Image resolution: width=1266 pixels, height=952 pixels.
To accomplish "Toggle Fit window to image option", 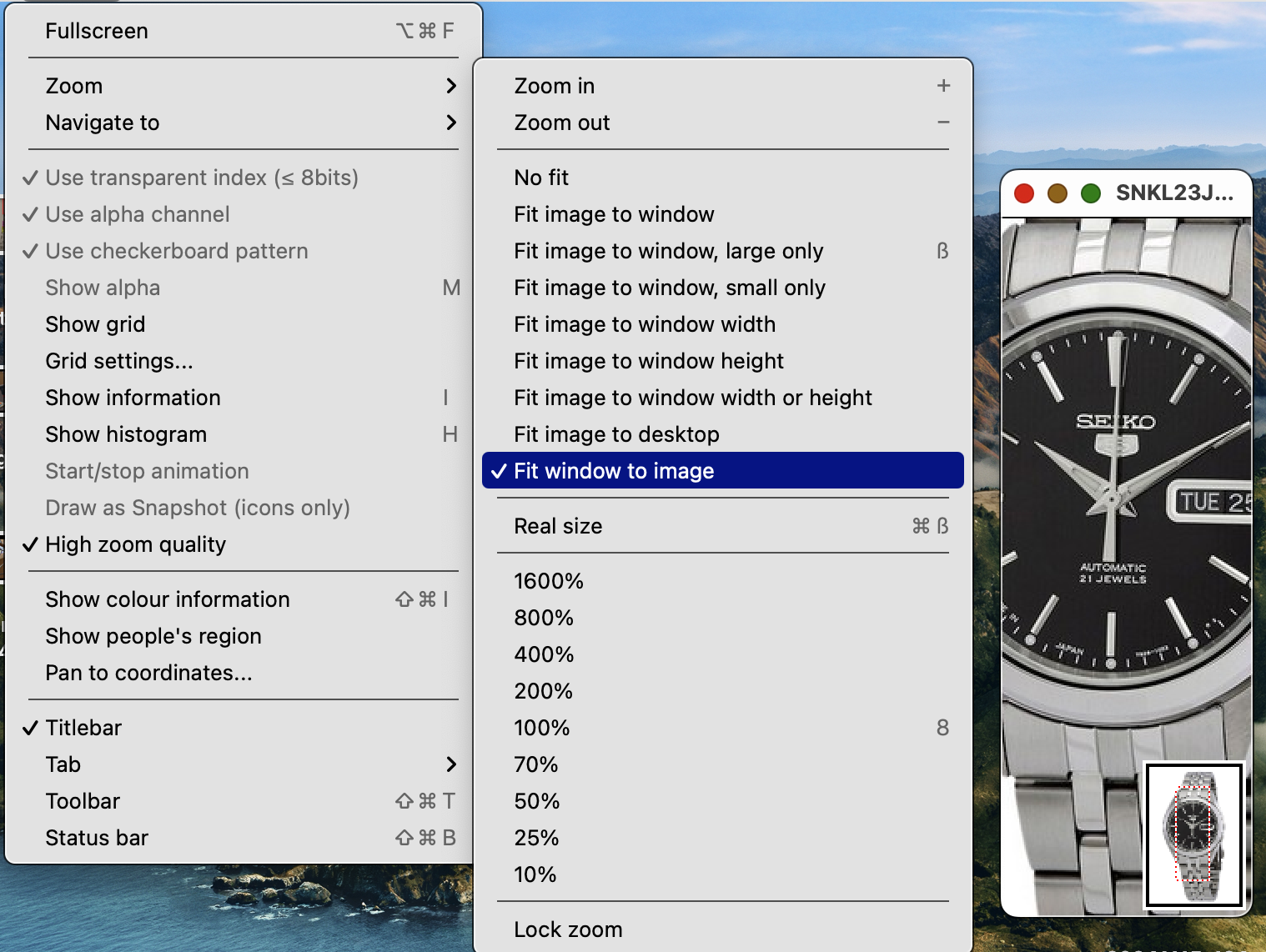I will coord(614,471).
